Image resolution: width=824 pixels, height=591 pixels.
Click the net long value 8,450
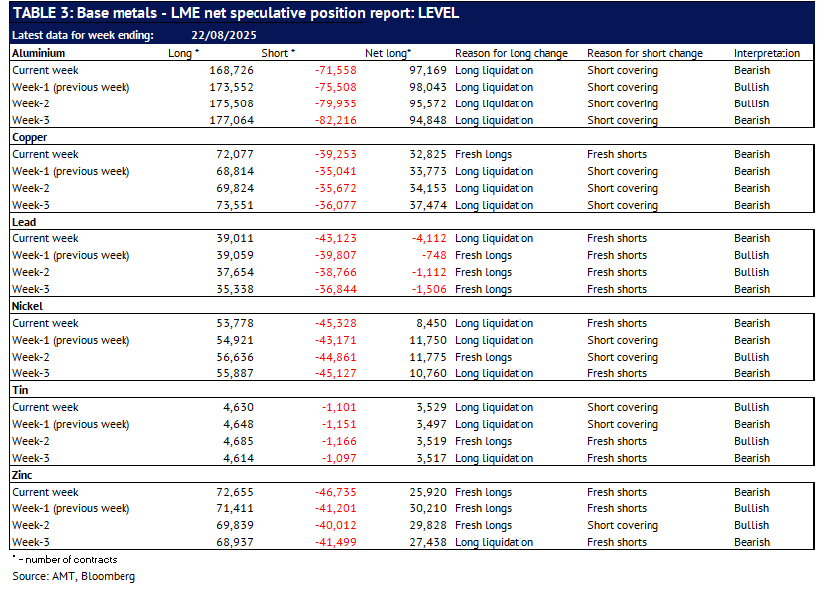click(x=431, y=323)
